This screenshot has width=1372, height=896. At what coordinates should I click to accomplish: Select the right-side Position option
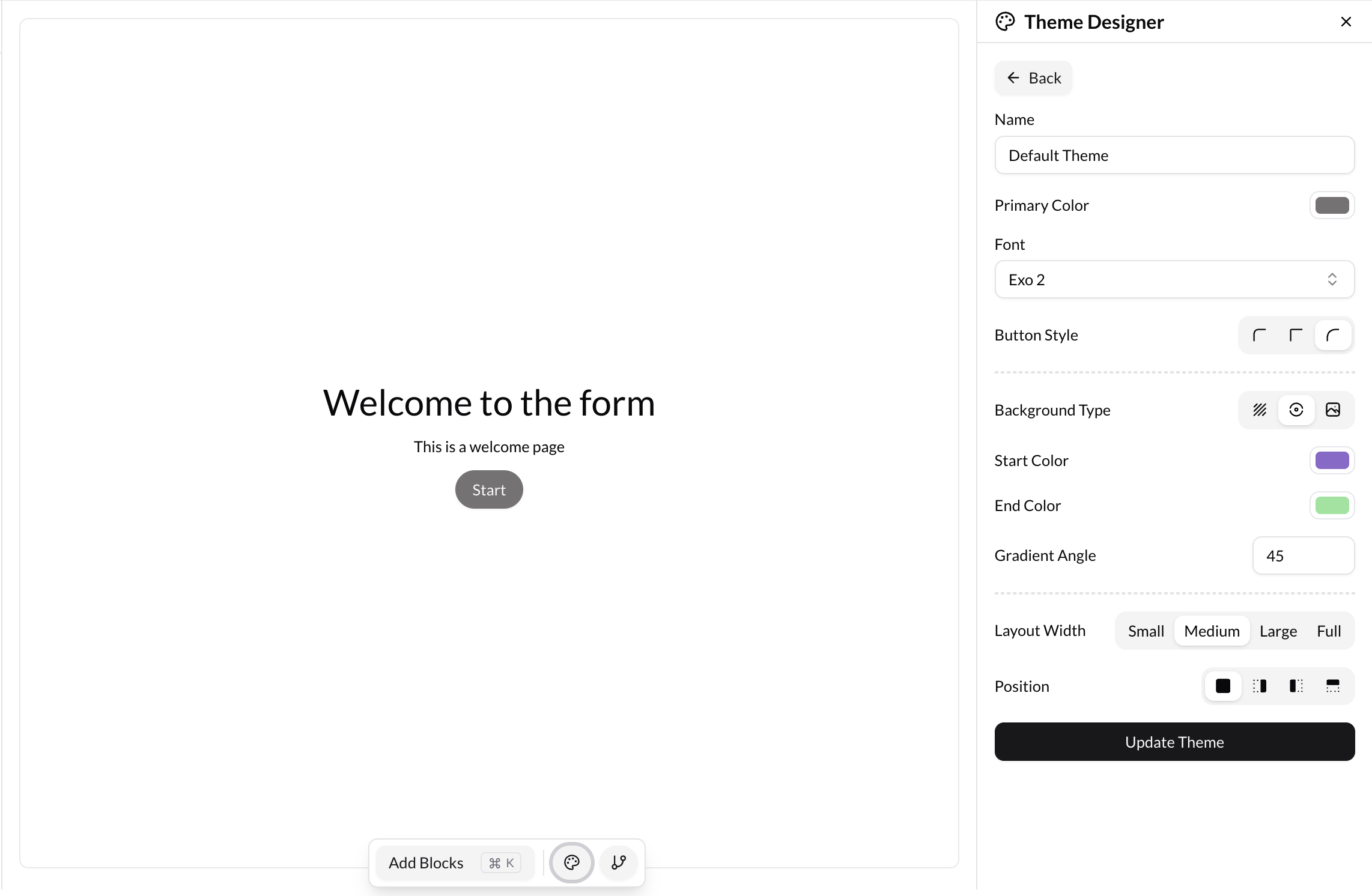point(1259,686)
